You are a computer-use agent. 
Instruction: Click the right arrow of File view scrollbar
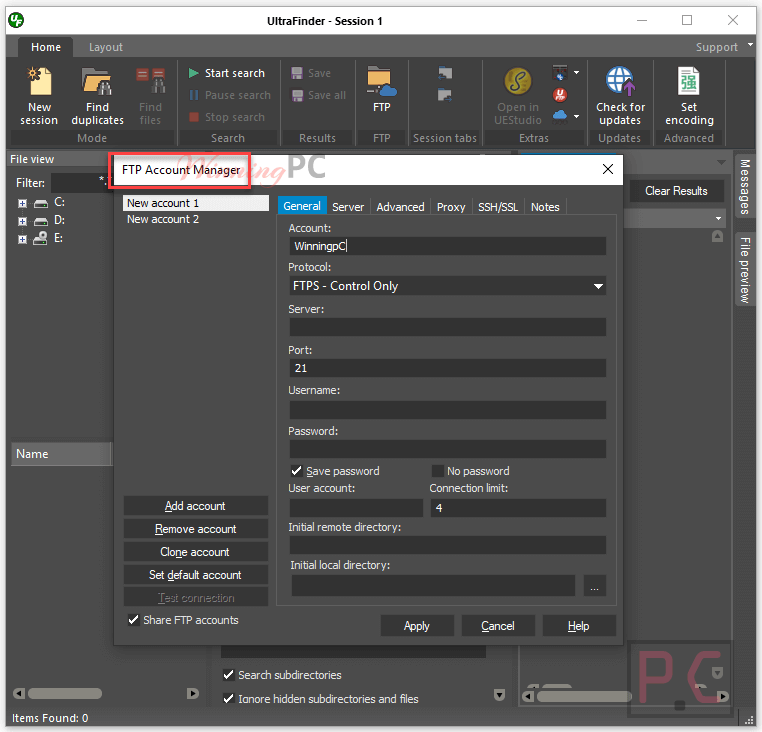point(193,693)
